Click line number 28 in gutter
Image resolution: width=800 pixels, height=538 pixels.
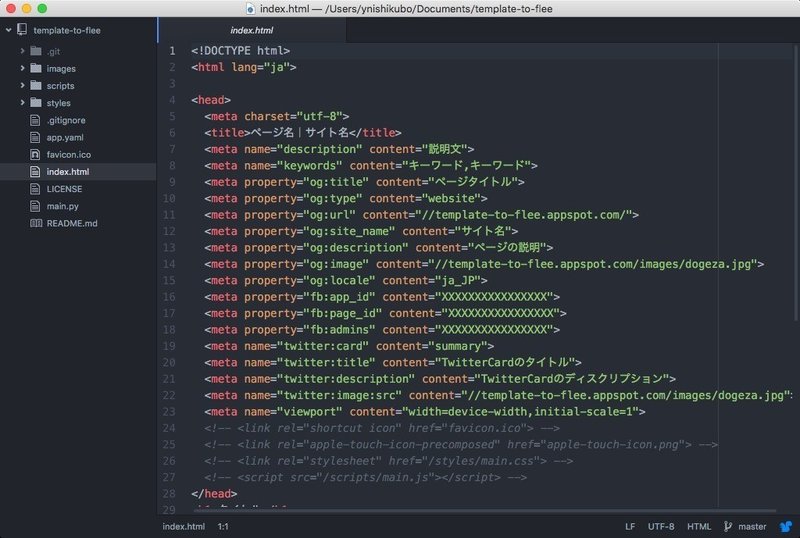169,494
